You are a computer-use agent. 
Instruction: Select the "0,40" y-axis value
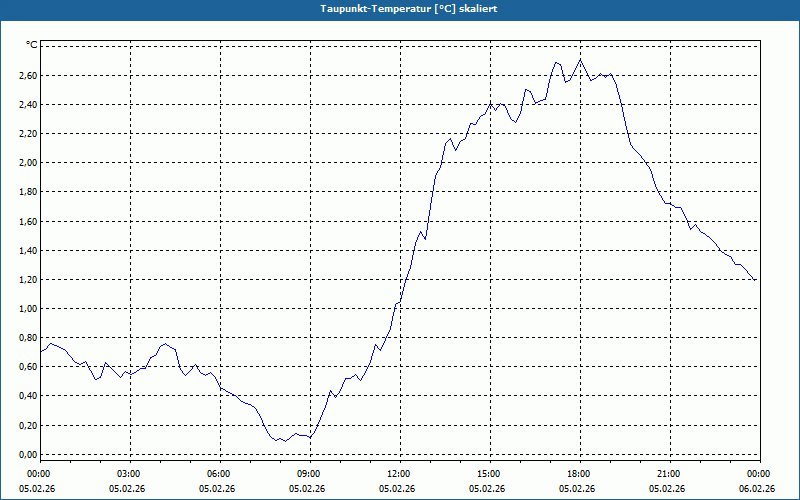click(x=29, y=396)
